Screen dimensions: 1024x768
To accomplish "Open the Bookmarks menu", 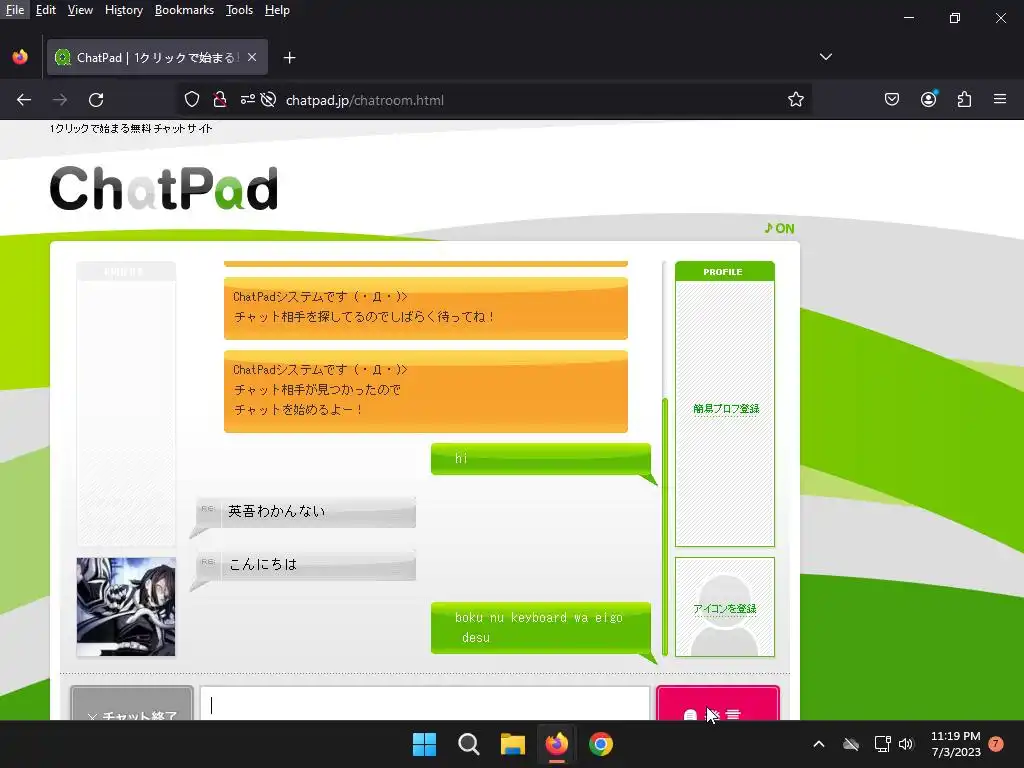I will tap(184, 10).
